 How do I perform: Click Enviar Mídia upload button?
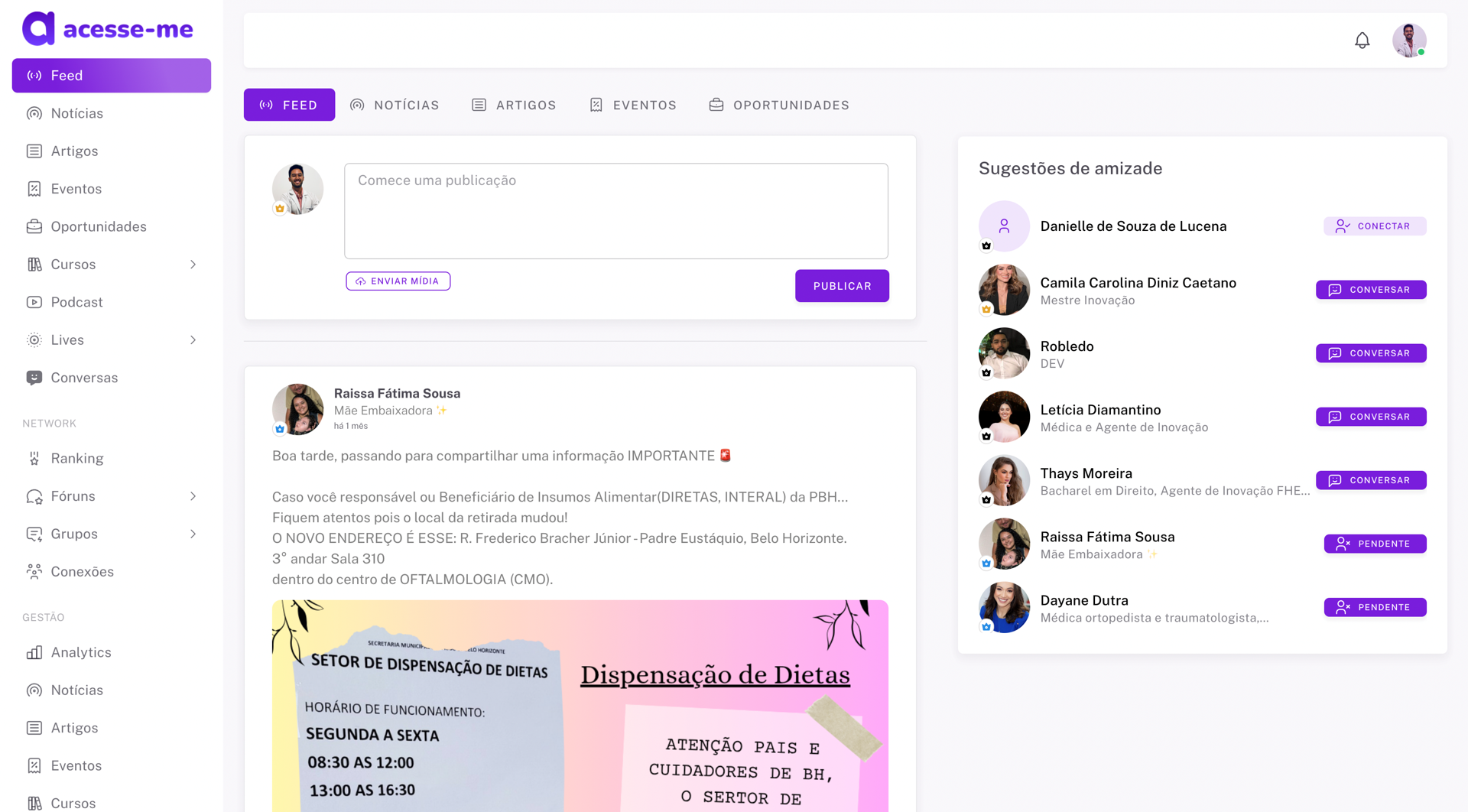[x=398, y=281]
